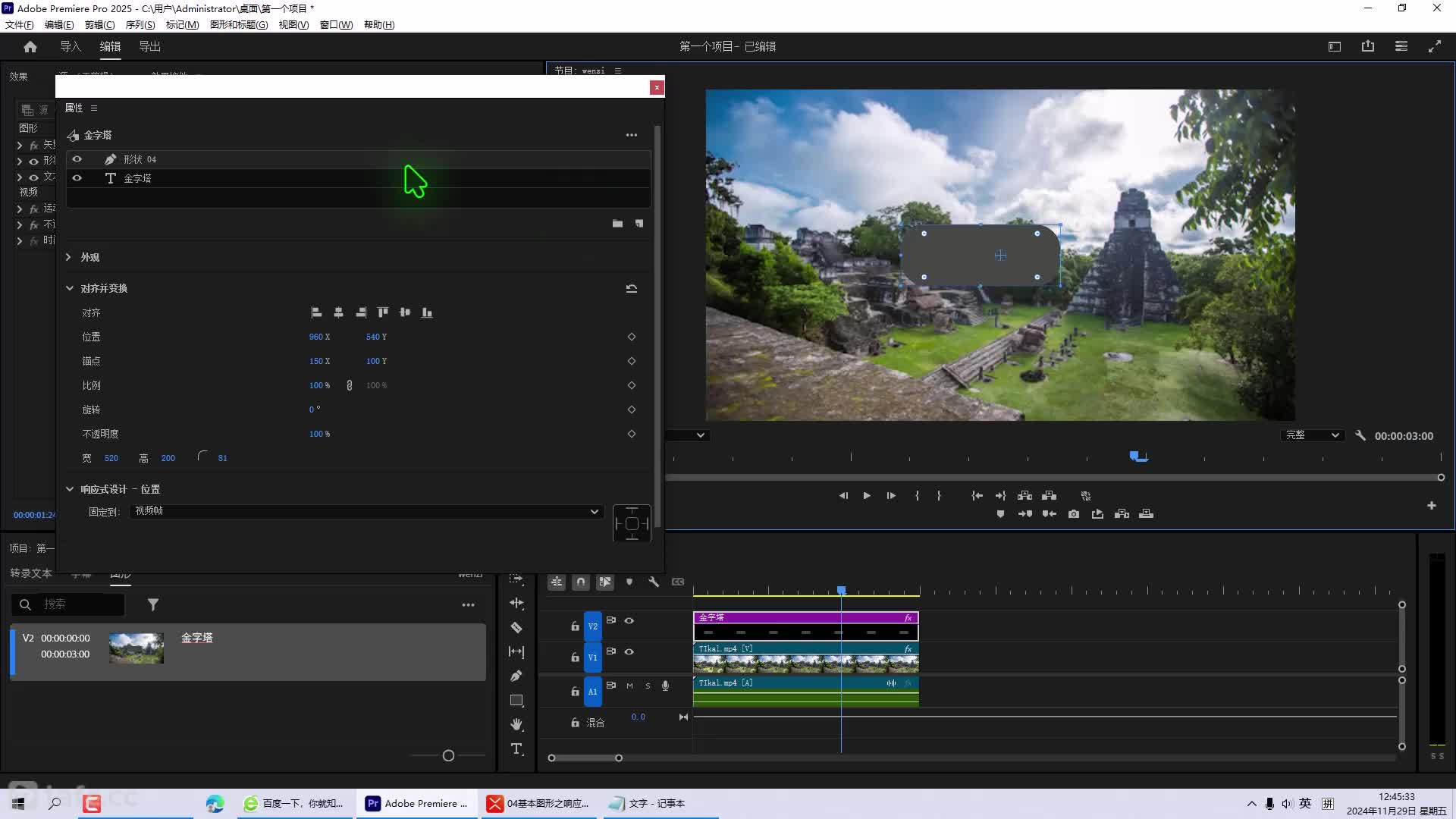This screenshot has height=819, width=1456.
Task: Select the Ripple Edit tool
Action: pos(516,604)
